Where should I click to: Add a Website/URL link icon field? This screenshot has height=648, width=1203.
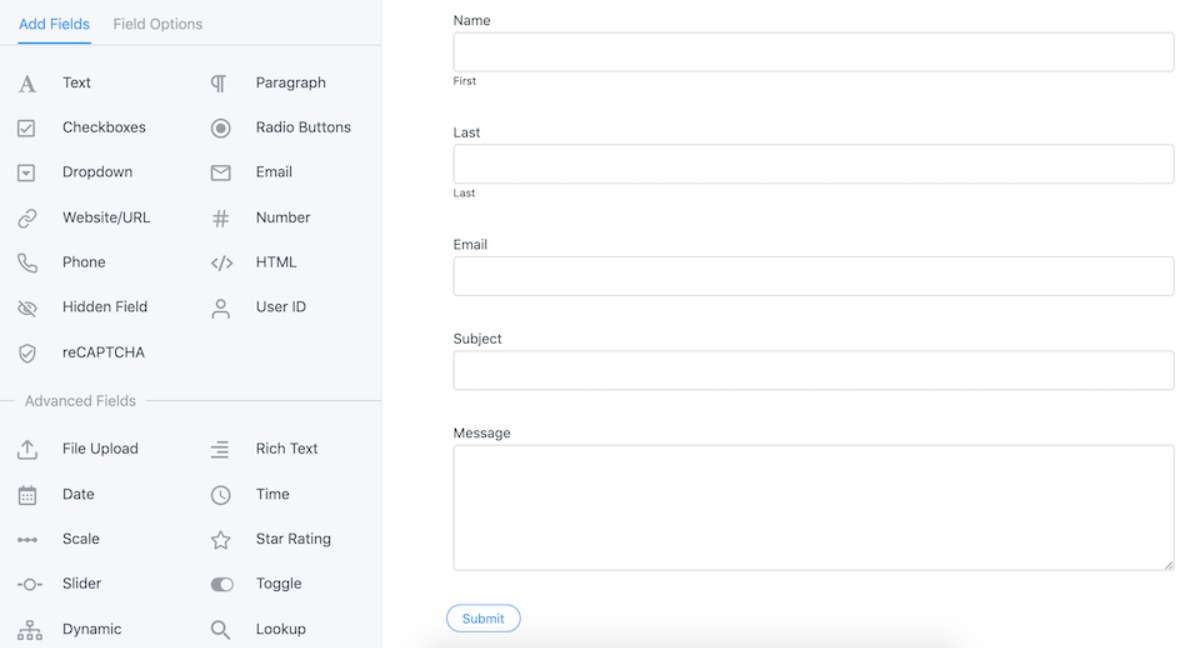27,218
